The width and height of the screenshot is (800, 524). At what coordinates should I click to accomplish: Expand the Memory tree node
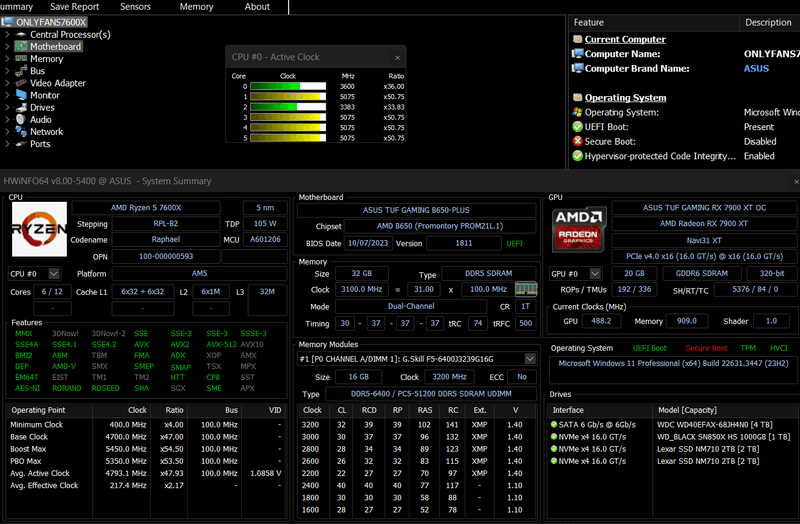point(7,59)
